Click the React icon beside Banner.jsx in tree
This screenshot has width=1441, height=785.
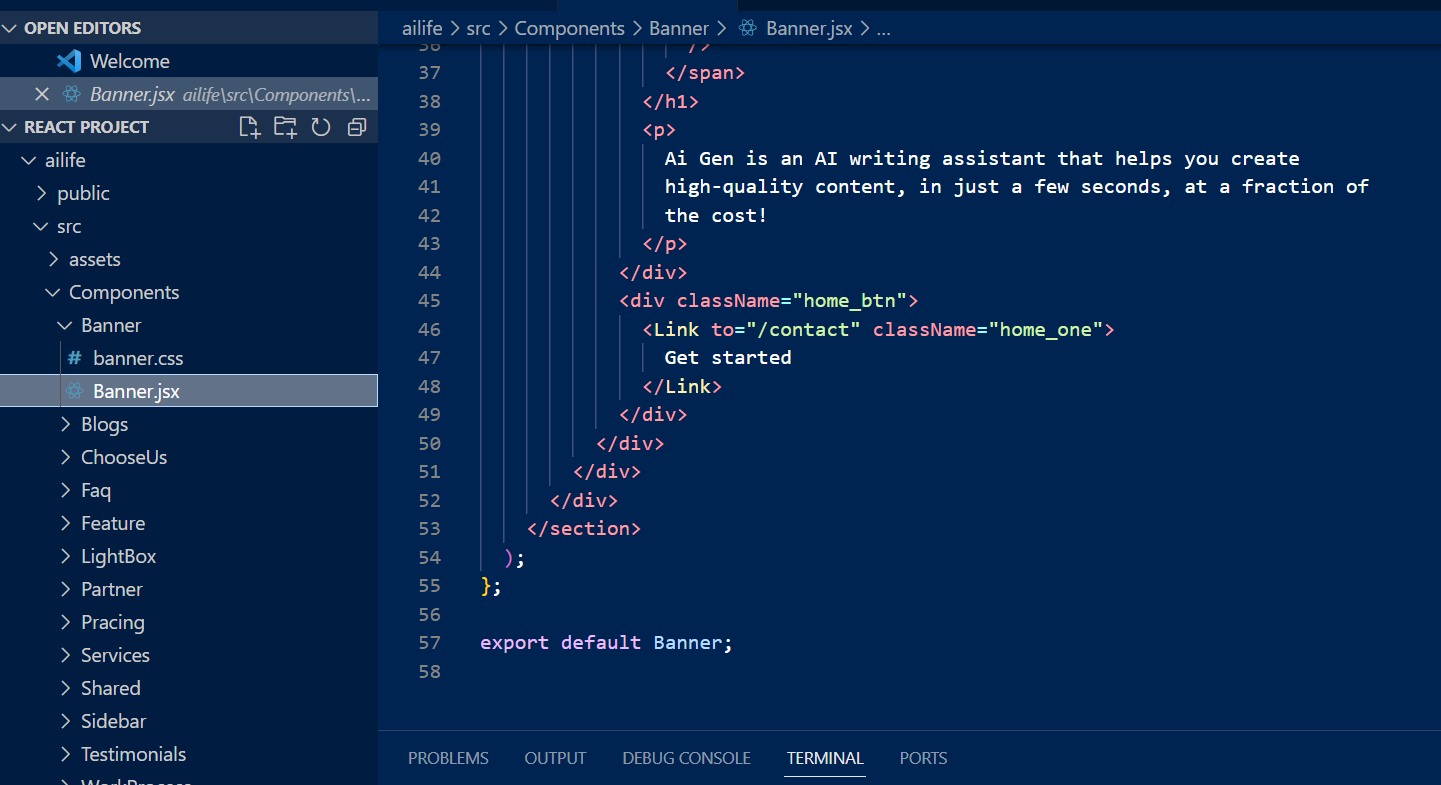click(73, 391)
